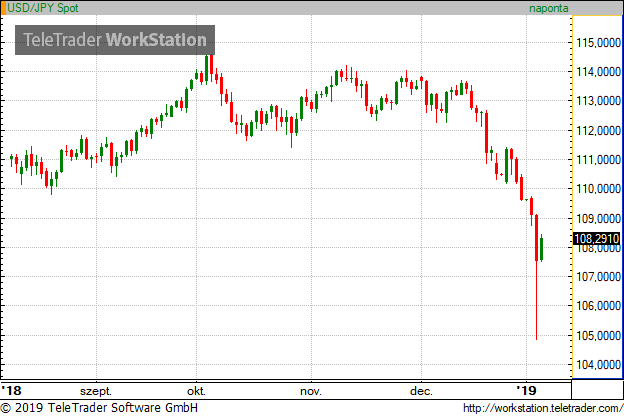The height and width of the screenshot is (417, 624).
Task: Click the USD/JPY Spot chart title
Action: click(x=43, y=8)
